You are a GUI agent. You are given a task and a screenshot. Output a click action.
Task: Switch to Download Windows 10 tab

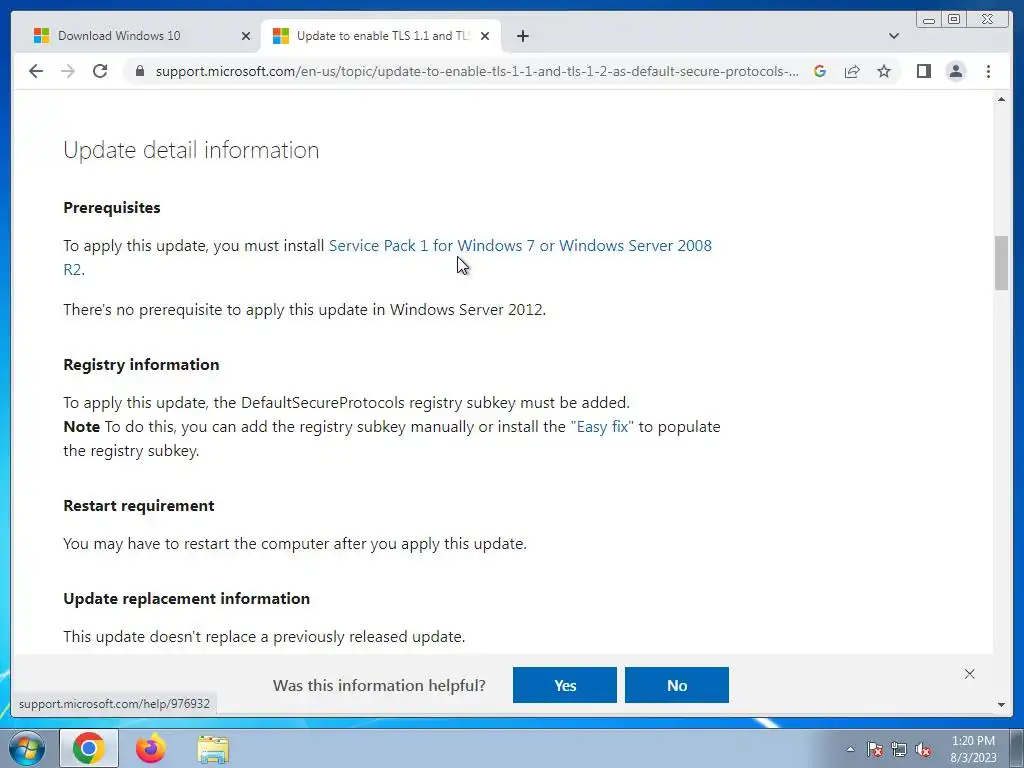(x=141, y=36)
